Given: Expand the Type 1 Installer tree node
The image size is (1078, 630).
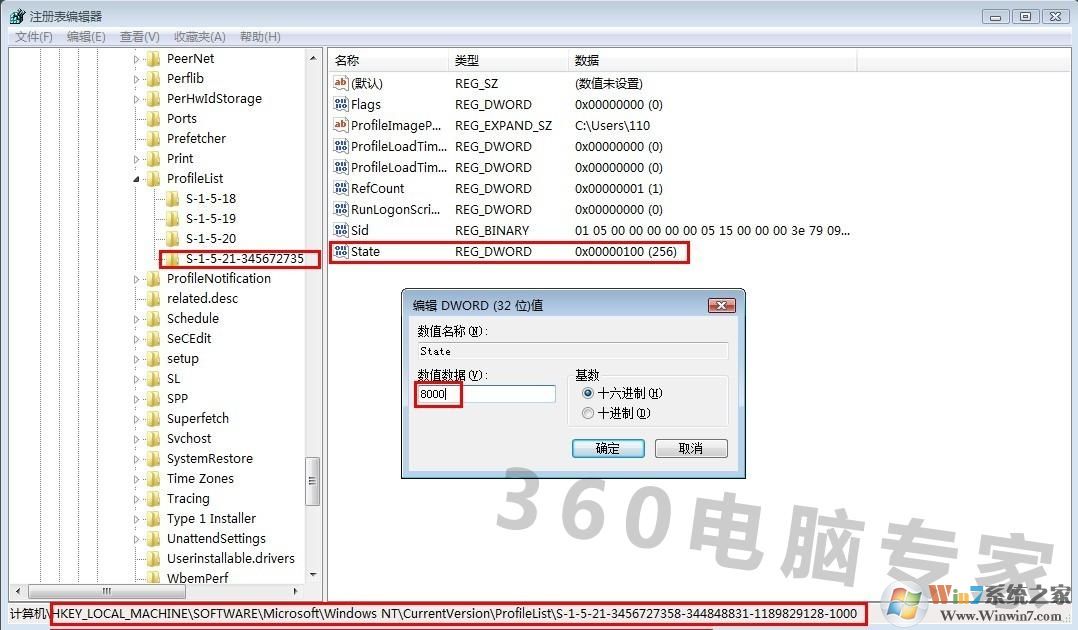Looking at the screenshot, I should click(x=136, y=519).
